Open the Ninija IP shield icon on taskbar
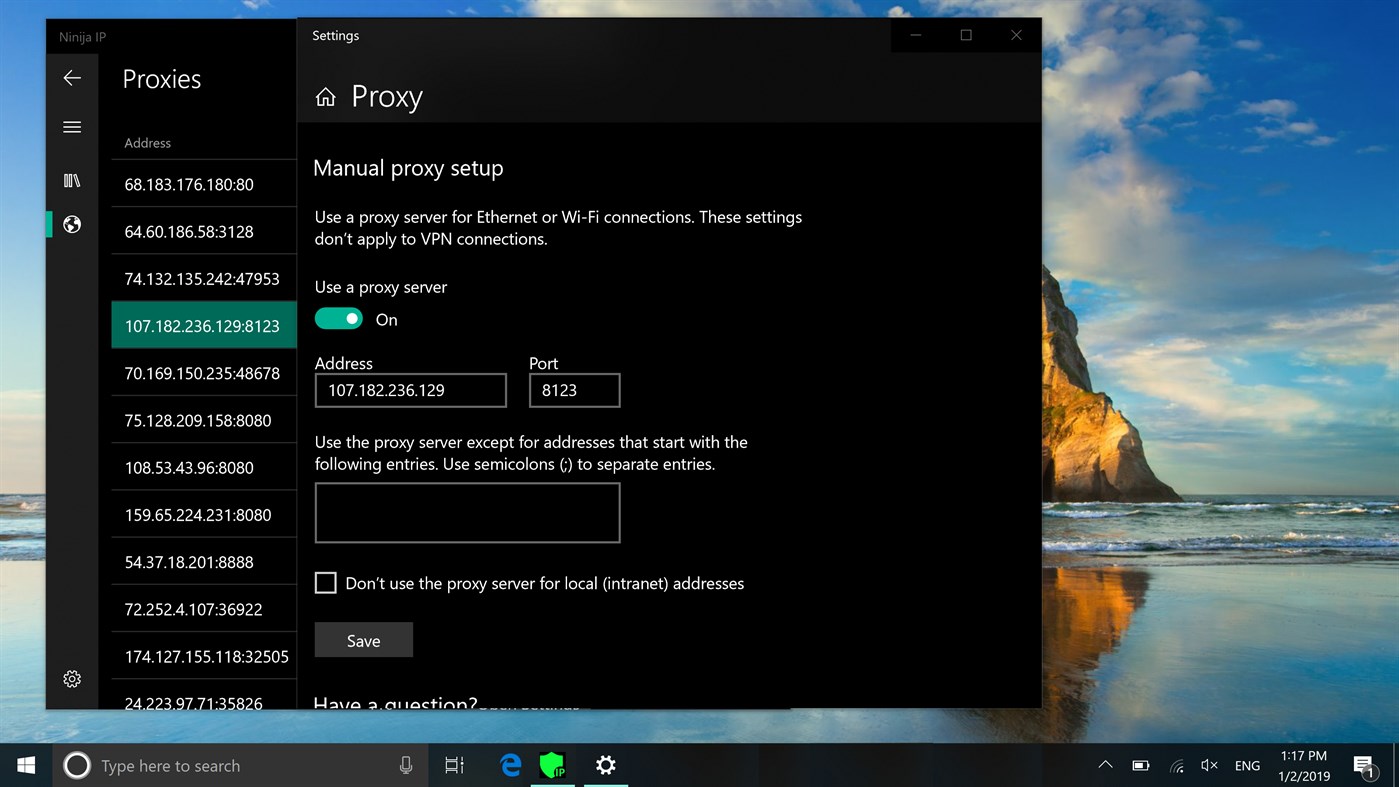1399x787 pixels. pos(554,765)
